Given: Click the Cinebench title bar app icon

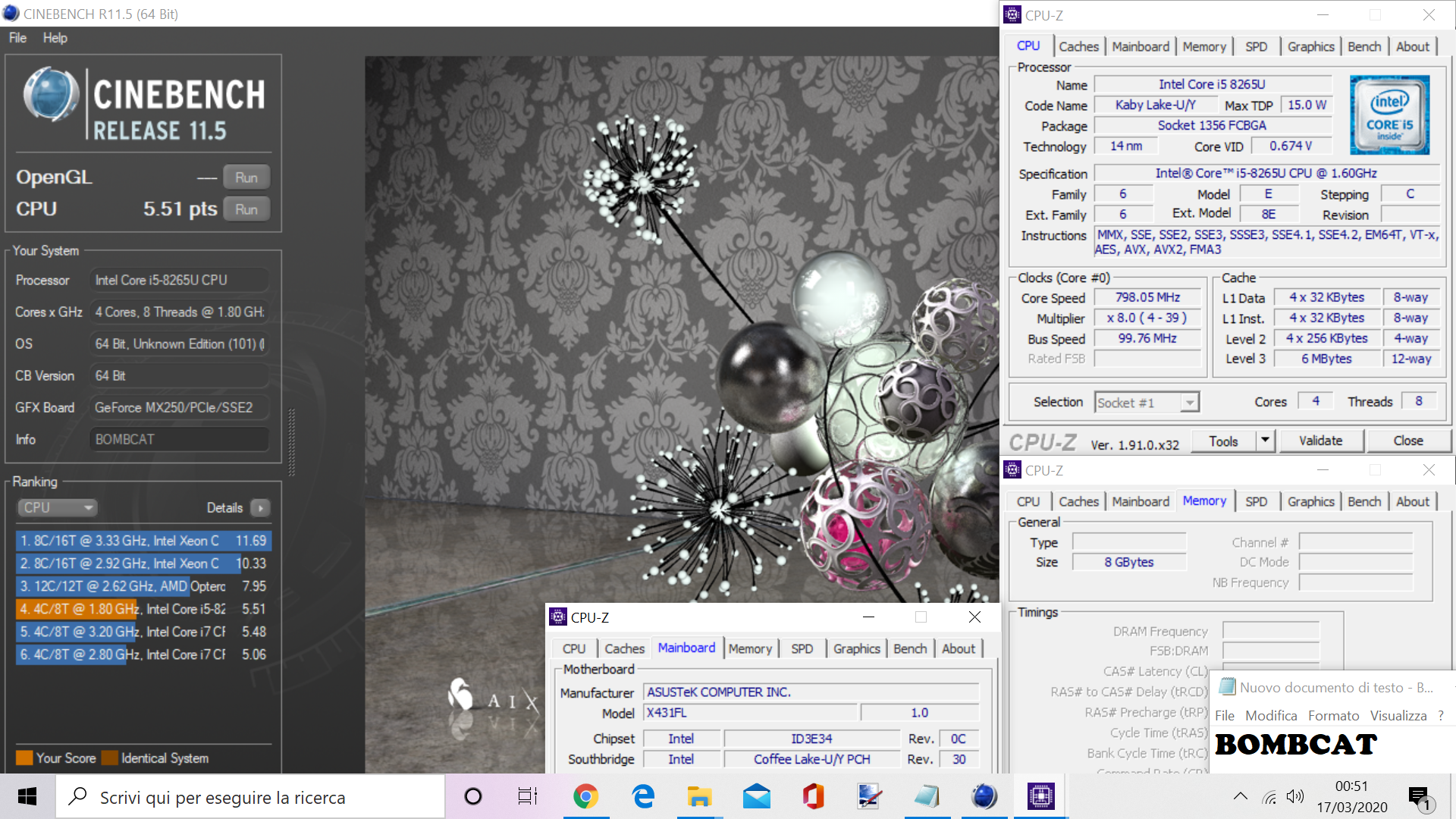Looking at the screenshot, I should point(11,14).
